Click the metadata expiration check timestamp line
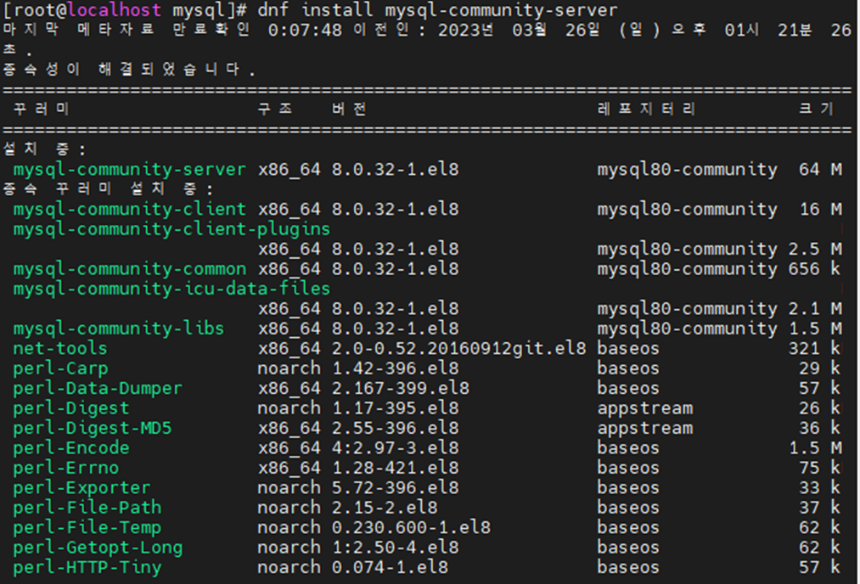860x584 pixels. pyautogui.click(x=427, y=30)
